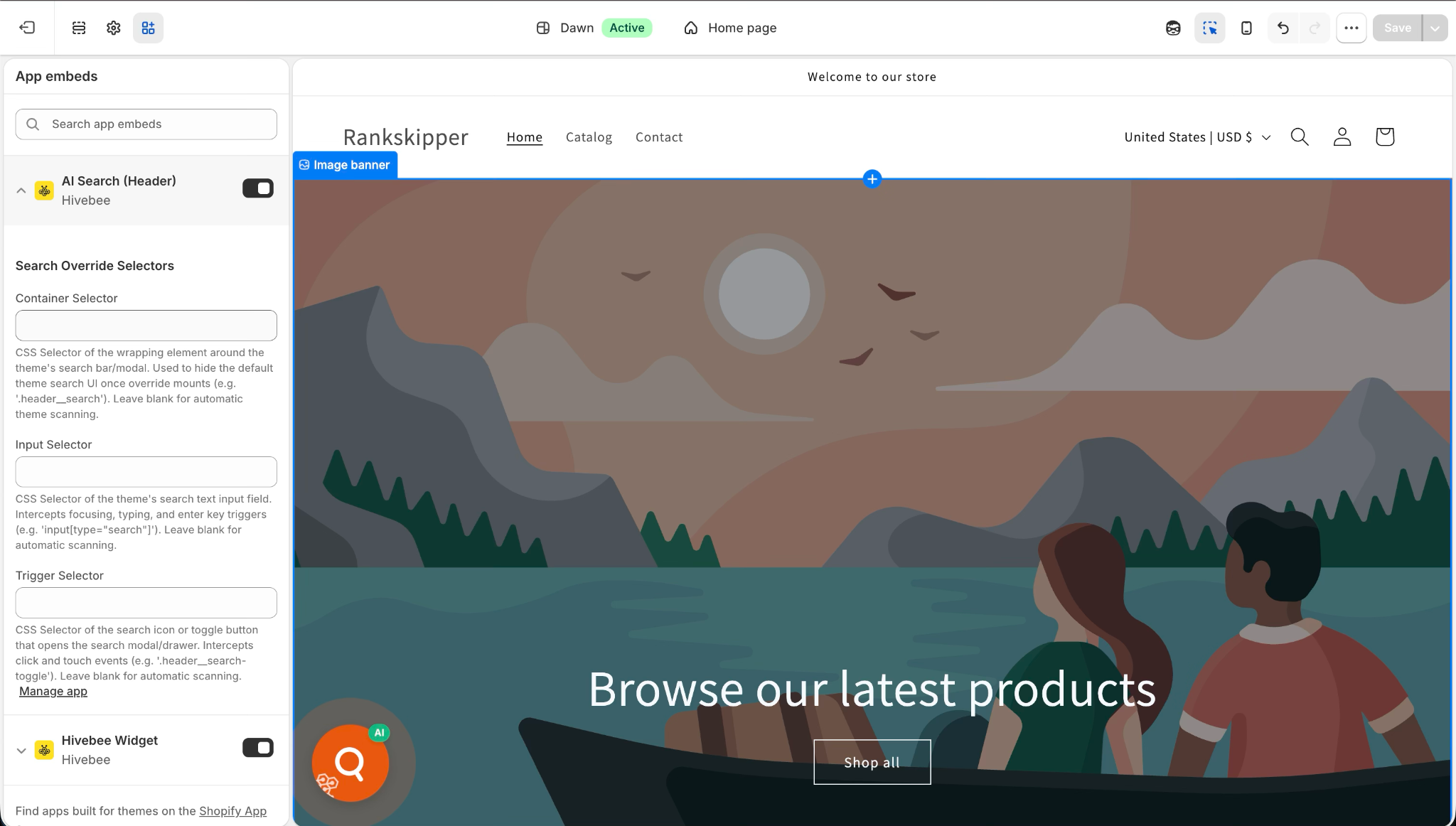
Task: Open Theme settings gear icon
Action: point(114,28)
